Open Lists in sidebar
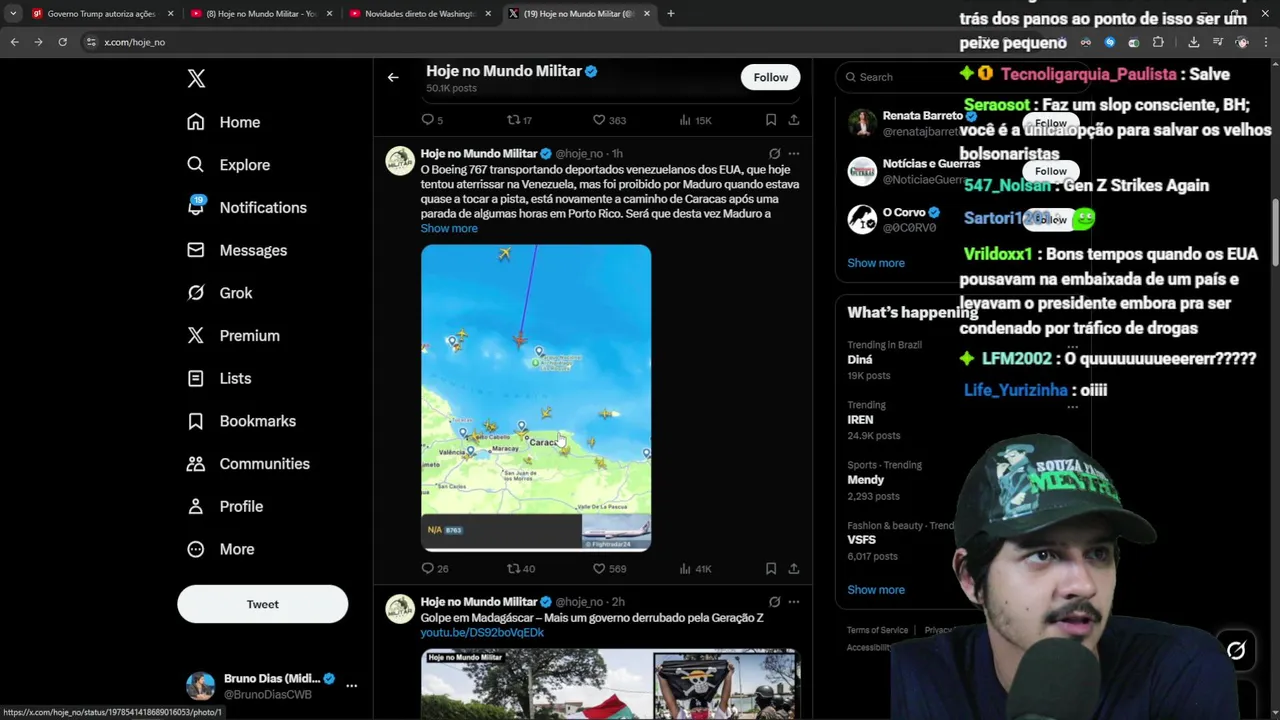The width and height of the screenshot is (1280, 720). 219,378
